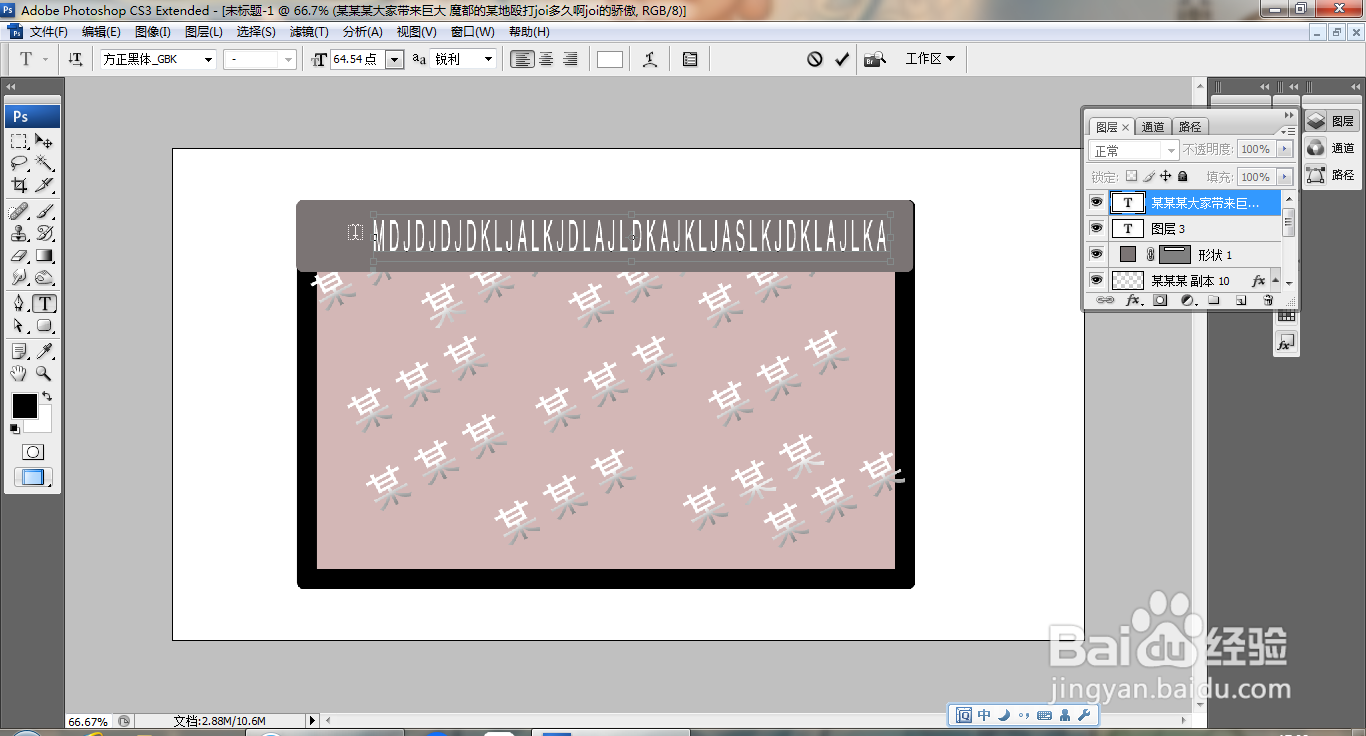Select the Slice tool
Screen dimensions: 1366x736
click(44, 185)
